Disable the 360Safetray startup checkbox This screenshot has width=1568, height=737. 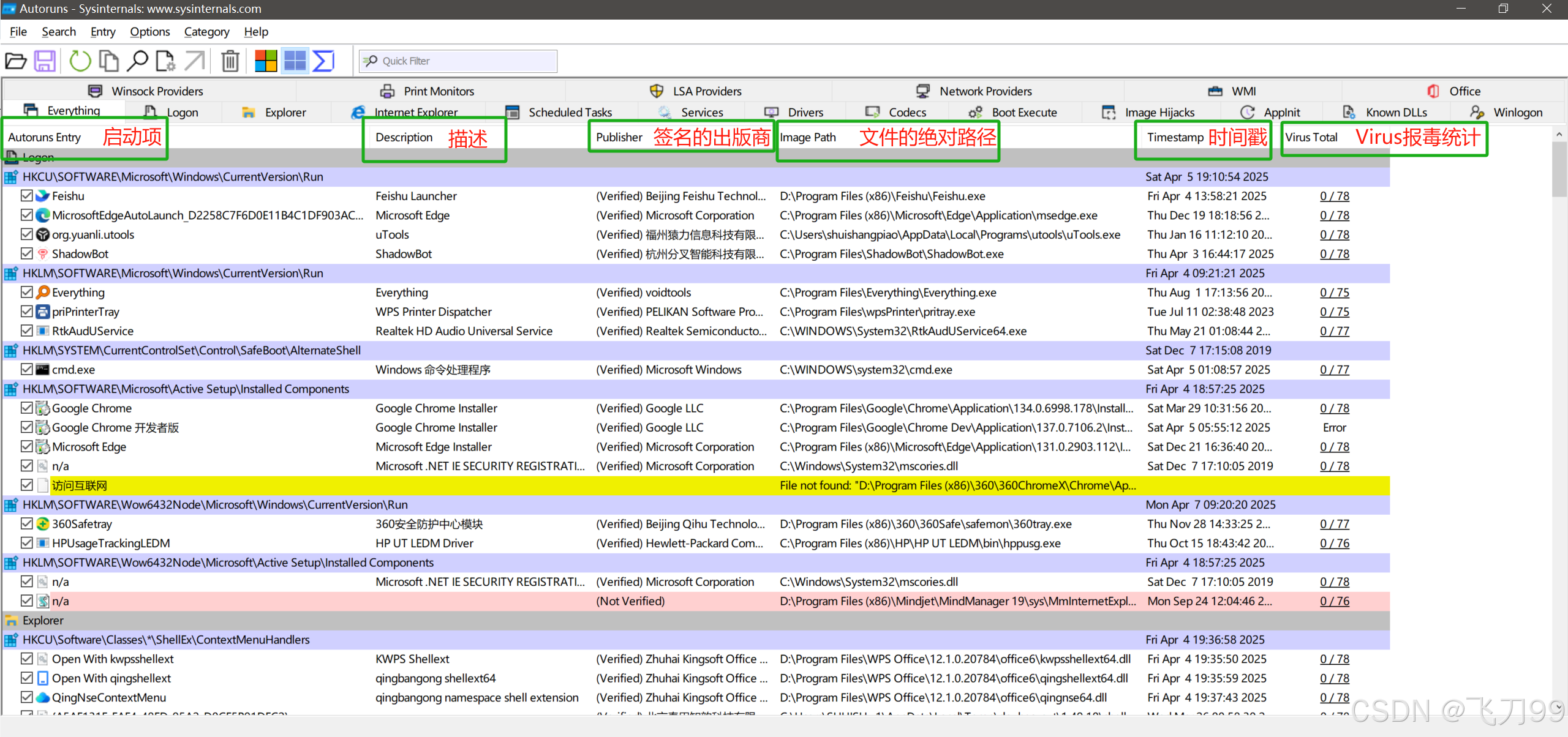26,524
